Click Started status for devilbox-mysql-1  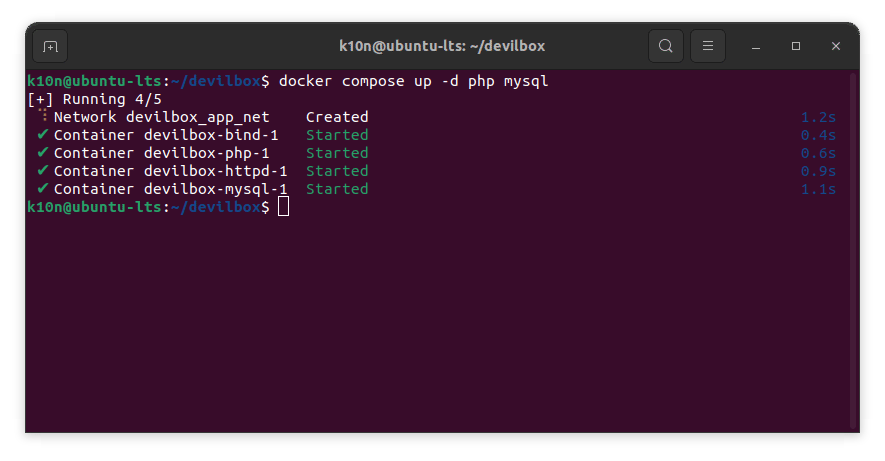[x=337, y=189]
